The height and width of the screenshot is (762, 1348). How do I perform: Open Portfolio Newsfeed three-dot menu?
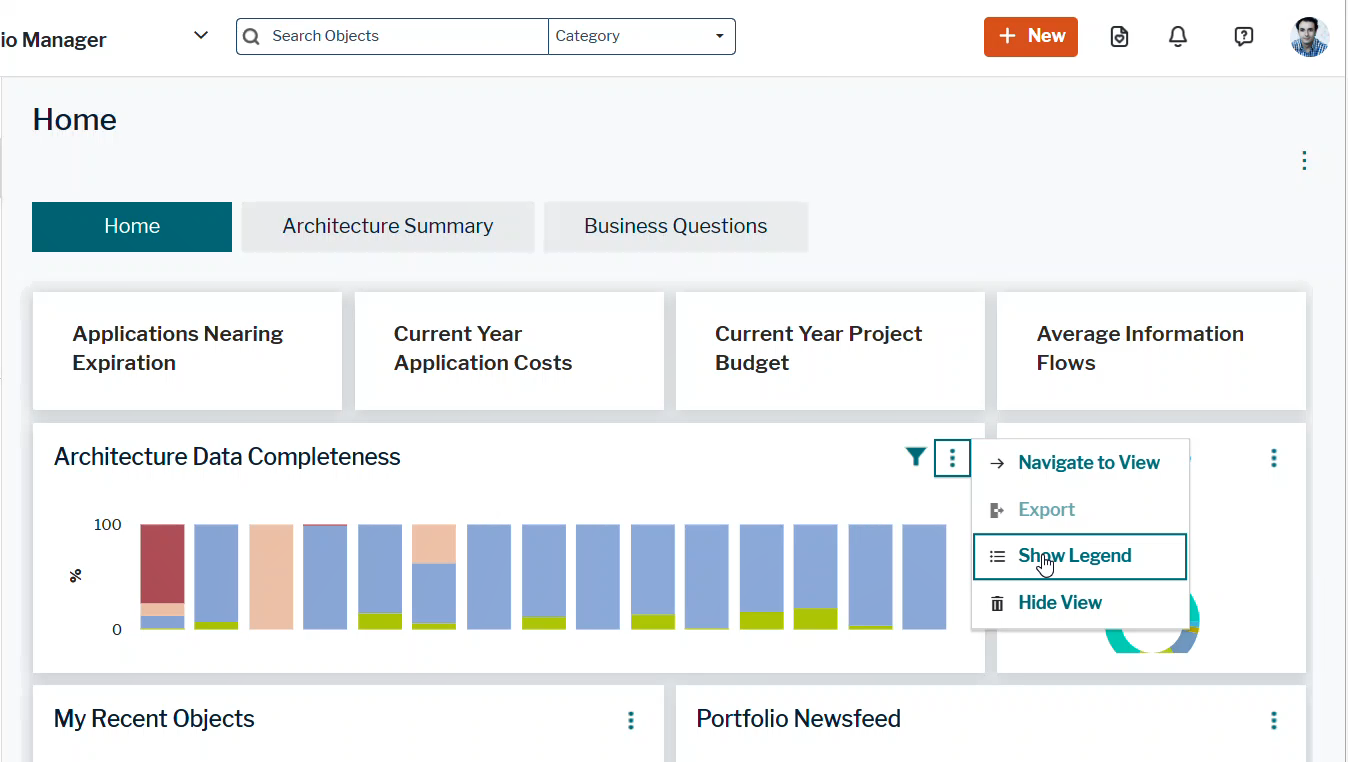1273,720
